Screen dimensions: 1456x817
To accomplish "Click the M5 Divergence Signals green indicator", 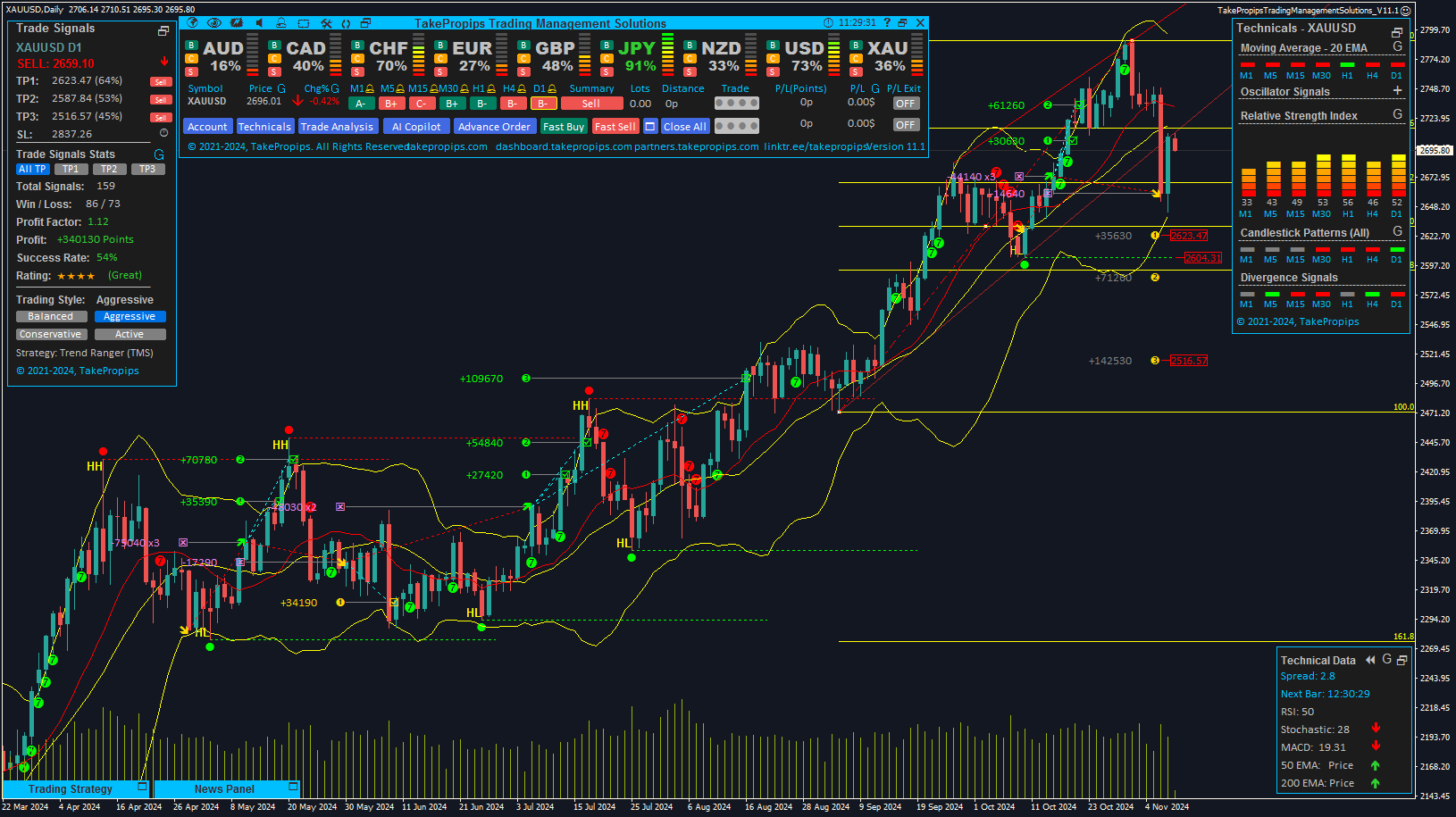I will tap(1271, 294).
